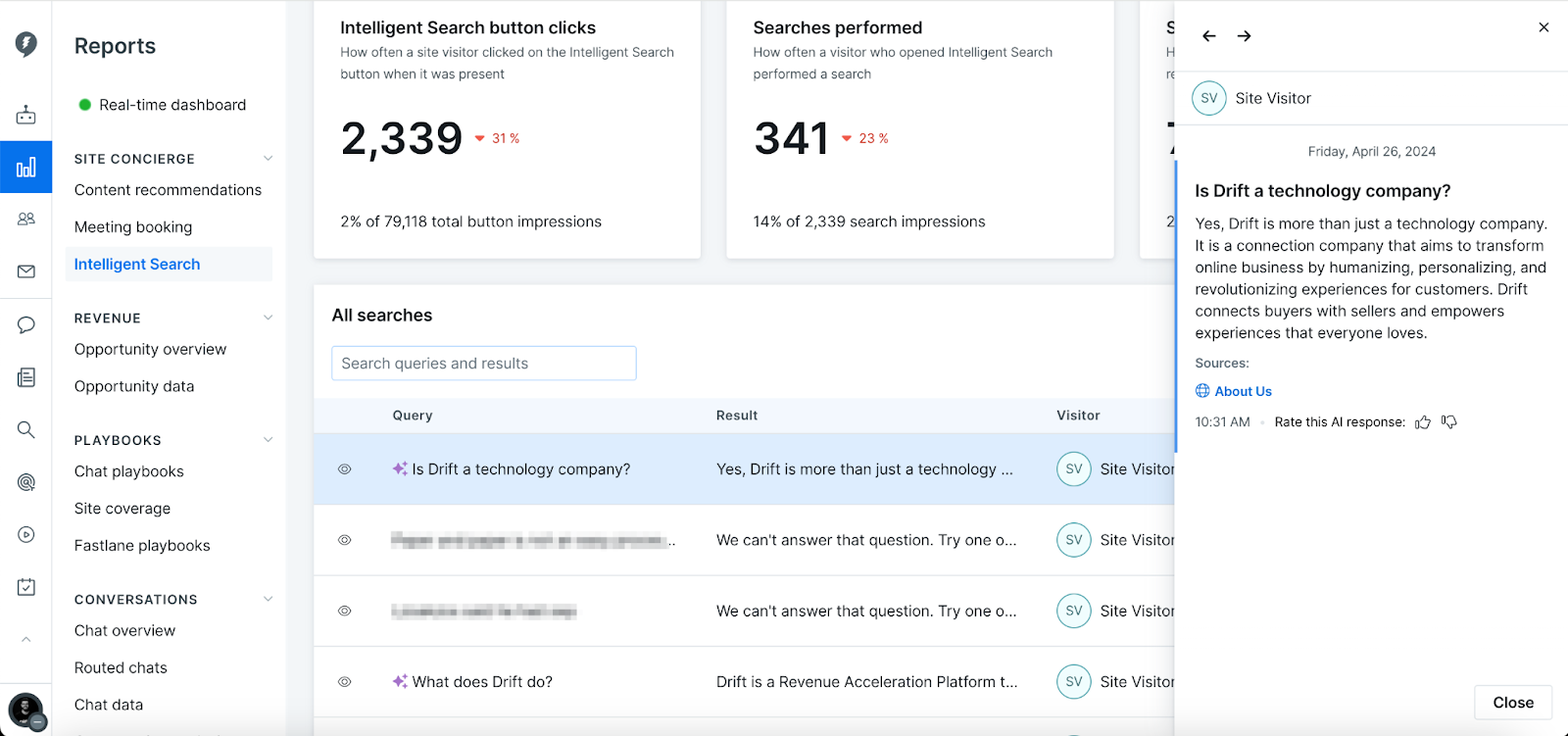This screenshot has width=1568, height=736.
Task: Click the magnifying glass search icon in rail
Action: click(x=26, y=429)
